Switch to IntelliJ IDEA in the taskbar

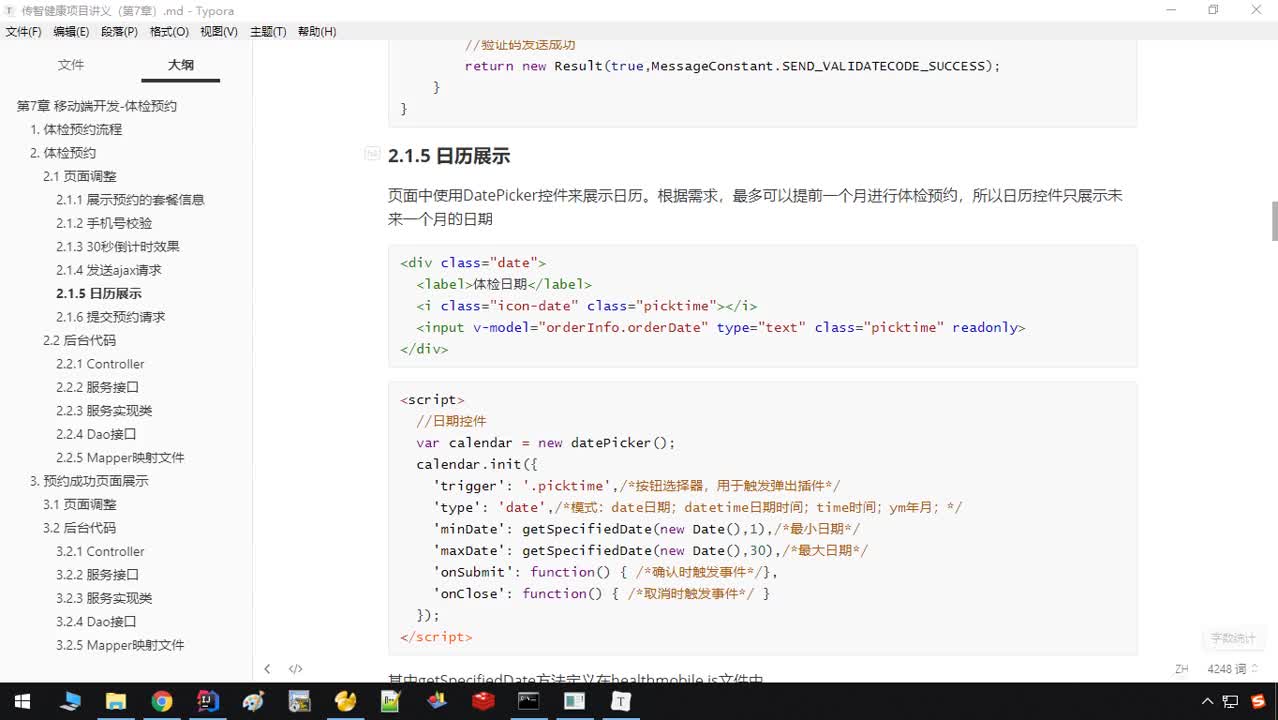(208, 701)
